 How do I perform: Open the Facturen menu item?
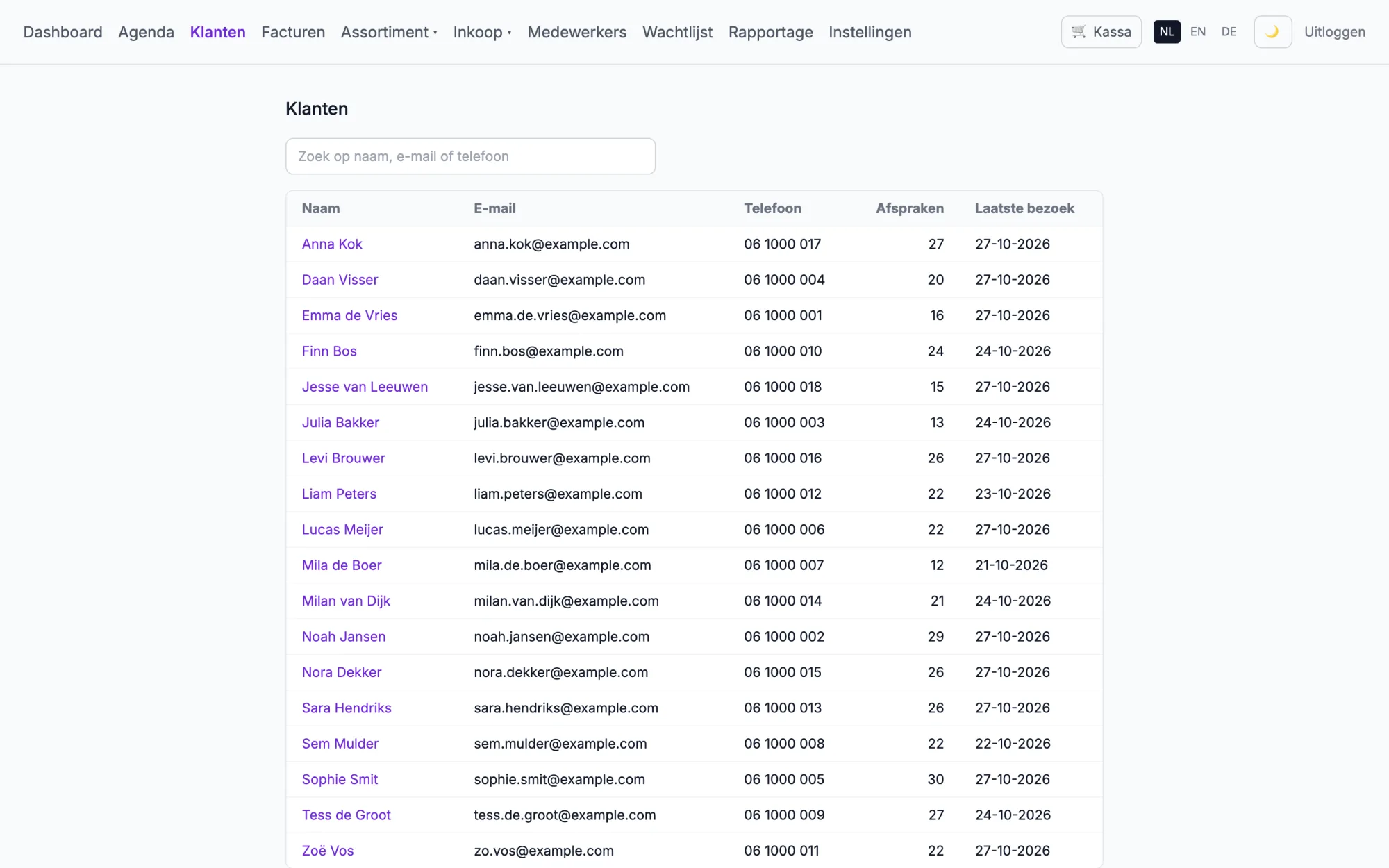(x=293, y=32)
